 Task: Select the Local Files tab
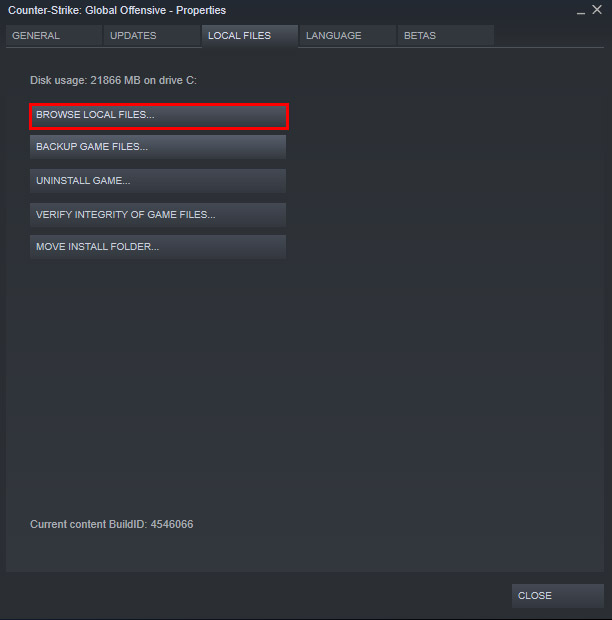pos(250,36)
